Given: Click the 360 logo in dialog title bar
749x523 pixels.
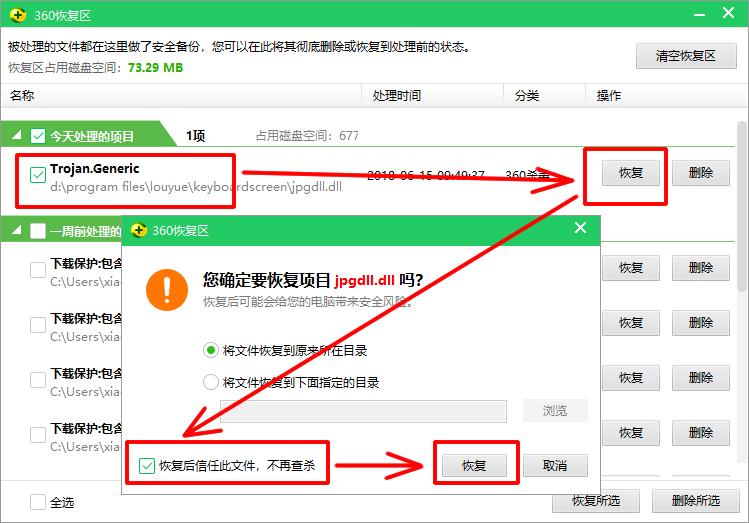Looking at the screenshot, I should click(139, 230).
